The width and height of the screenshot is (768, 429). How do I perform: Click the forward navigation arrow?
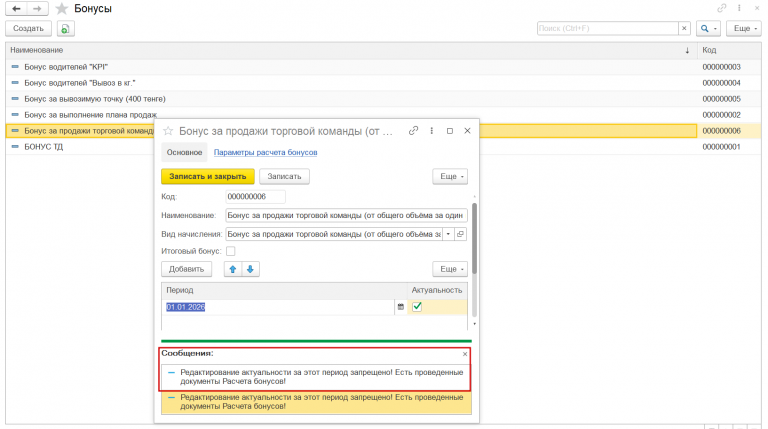coord(37,8)
